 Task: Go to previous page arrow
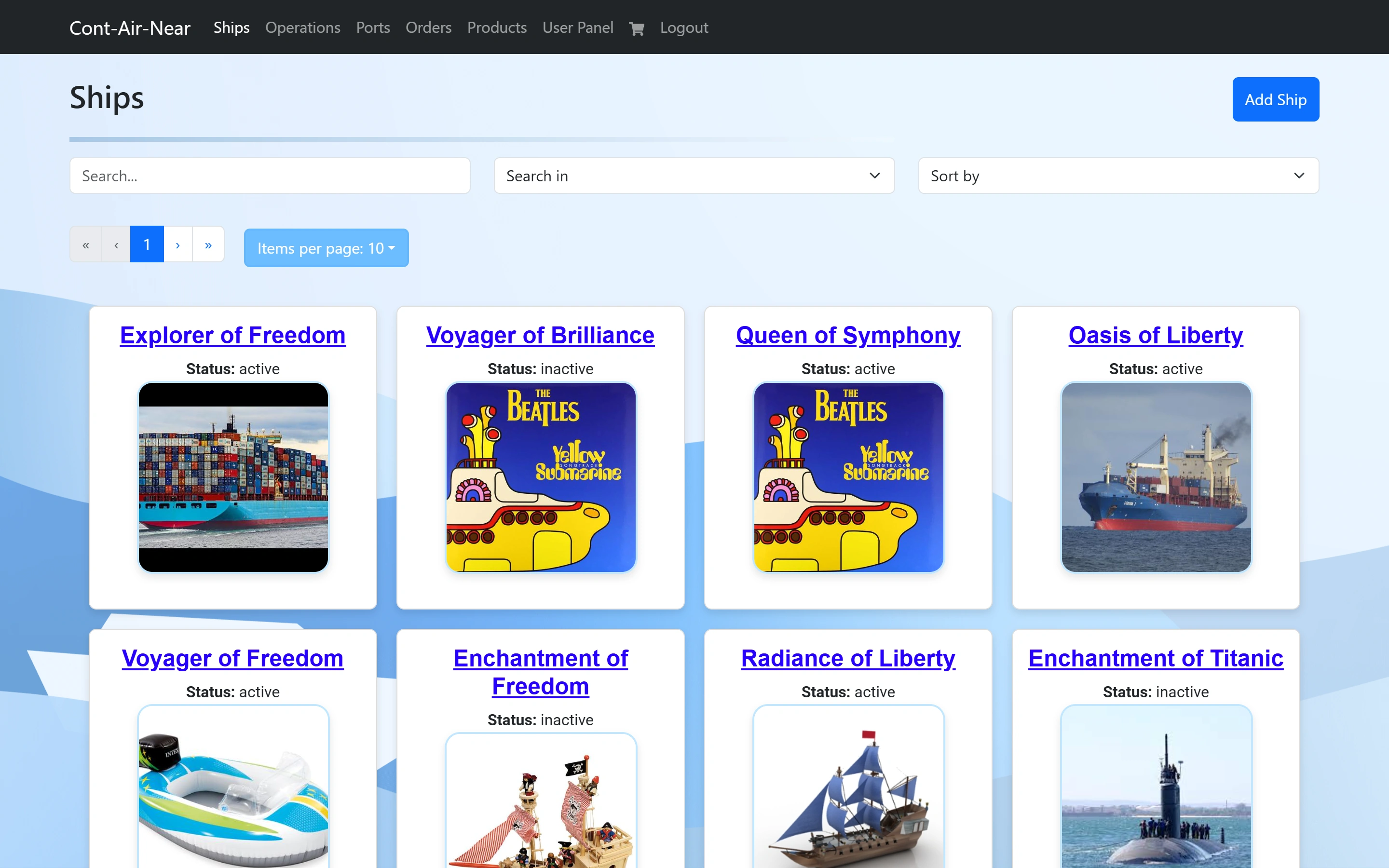point(117,244)
